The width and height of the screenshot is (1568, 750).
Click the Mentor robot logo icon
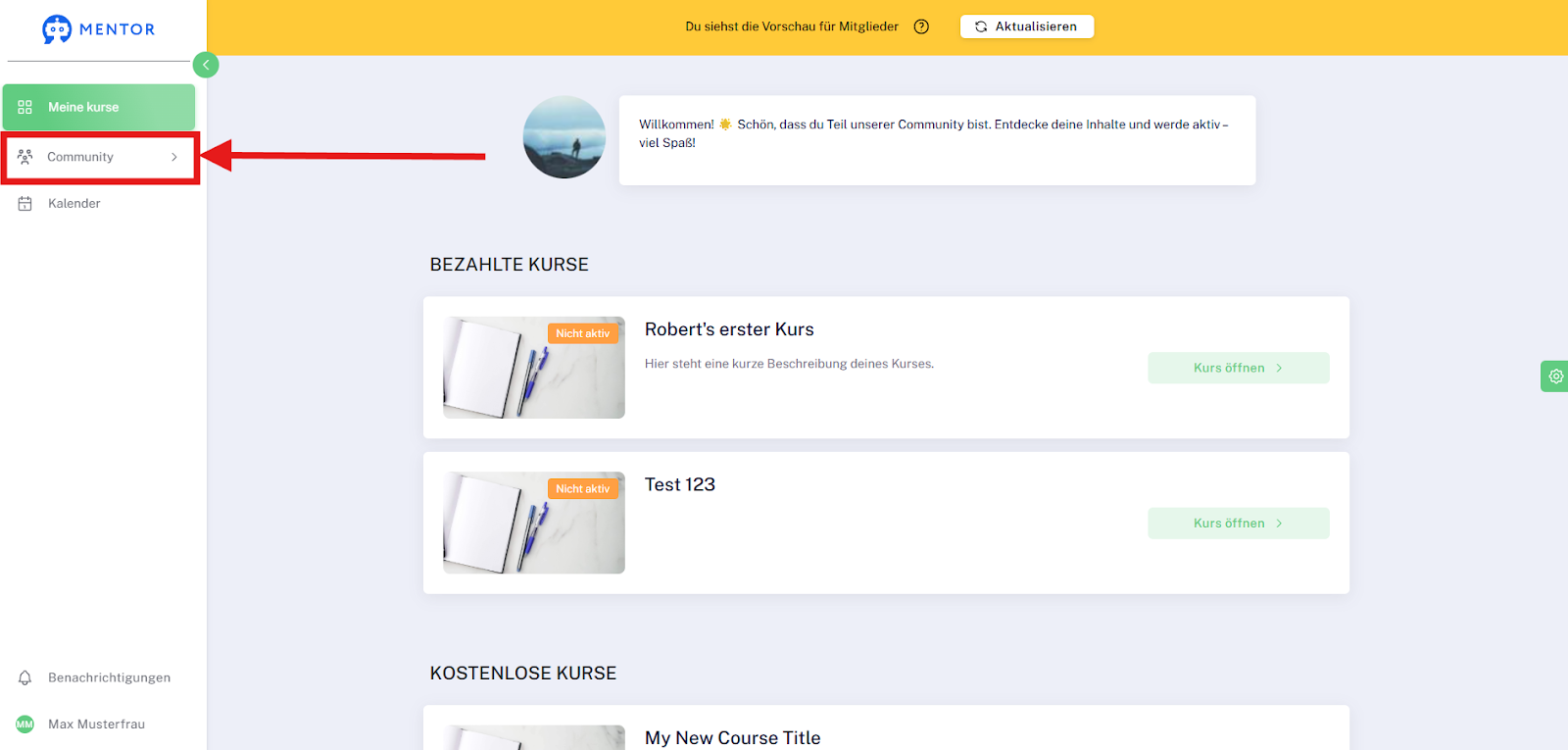[x=57, y=29]
